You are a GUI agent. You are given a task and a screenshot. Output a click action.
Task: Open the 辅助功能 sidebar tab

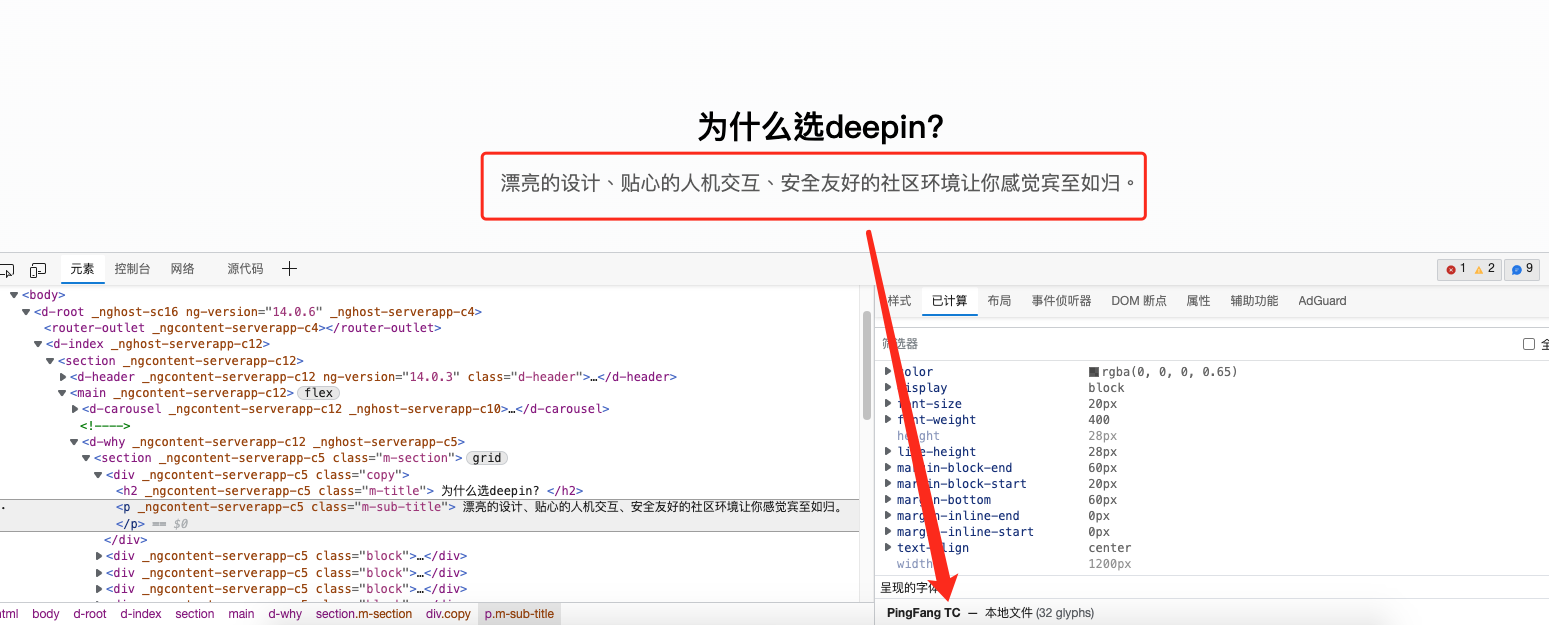pos(1254,301)
